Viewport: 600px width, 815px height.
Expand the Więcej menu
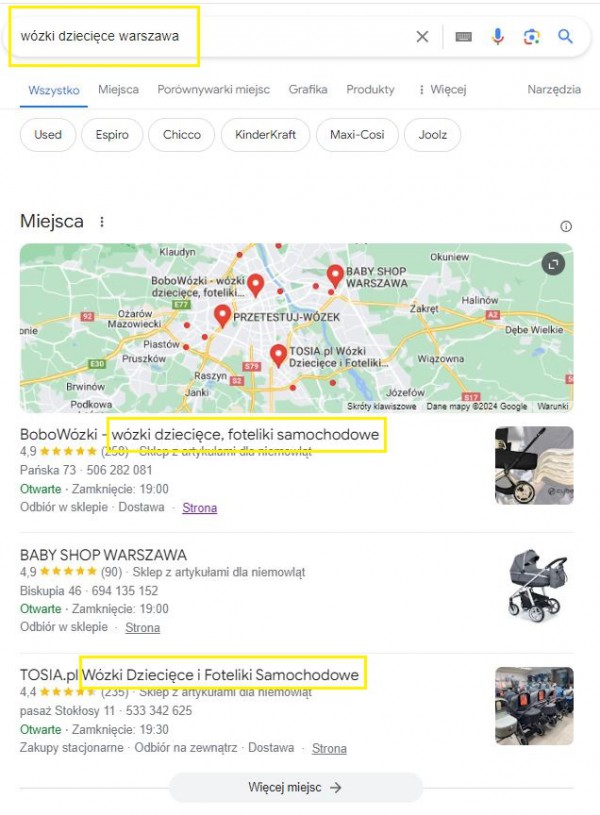coord(443,89)
